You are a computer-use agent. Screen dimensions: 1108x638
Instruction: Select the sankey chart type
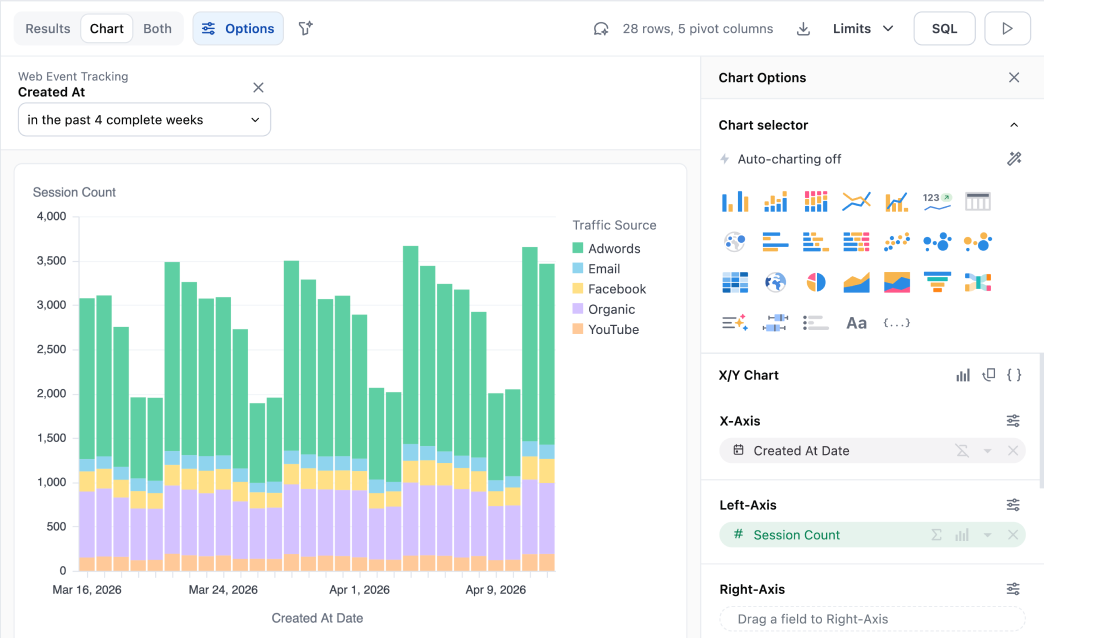[978, 282]
